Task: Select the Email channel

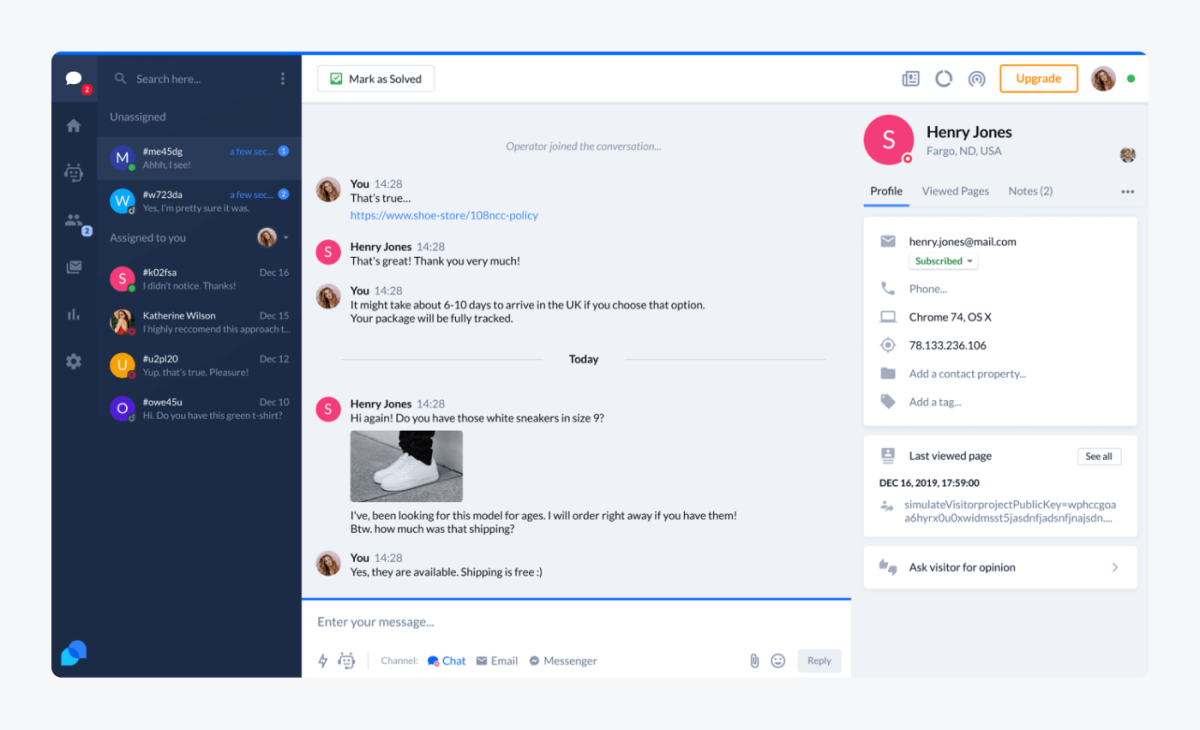Action: point(497,660)
